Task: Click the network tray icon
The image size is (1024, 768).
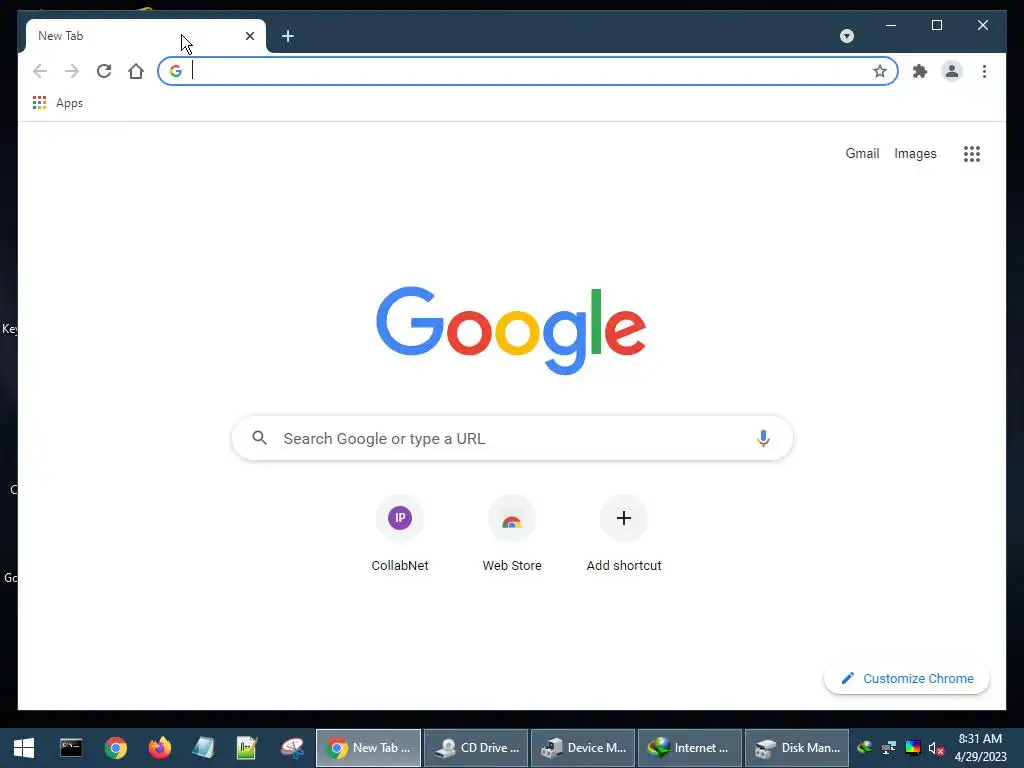Action: tap(888, 748)
